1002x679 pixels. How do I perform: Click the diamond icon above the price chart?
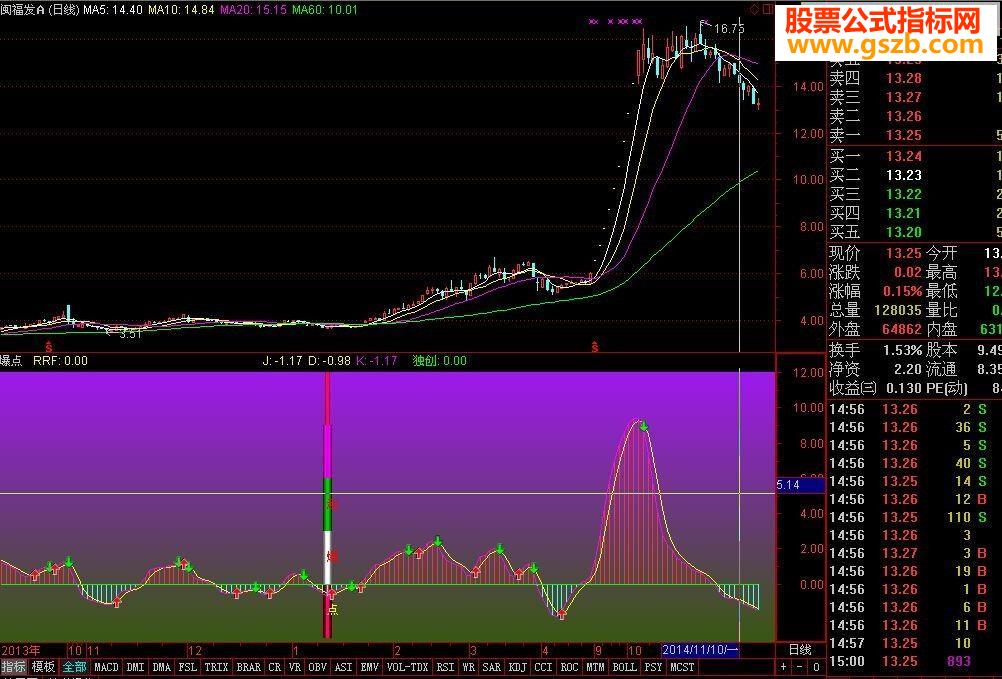pyautogui.click(x=755, y=9)
